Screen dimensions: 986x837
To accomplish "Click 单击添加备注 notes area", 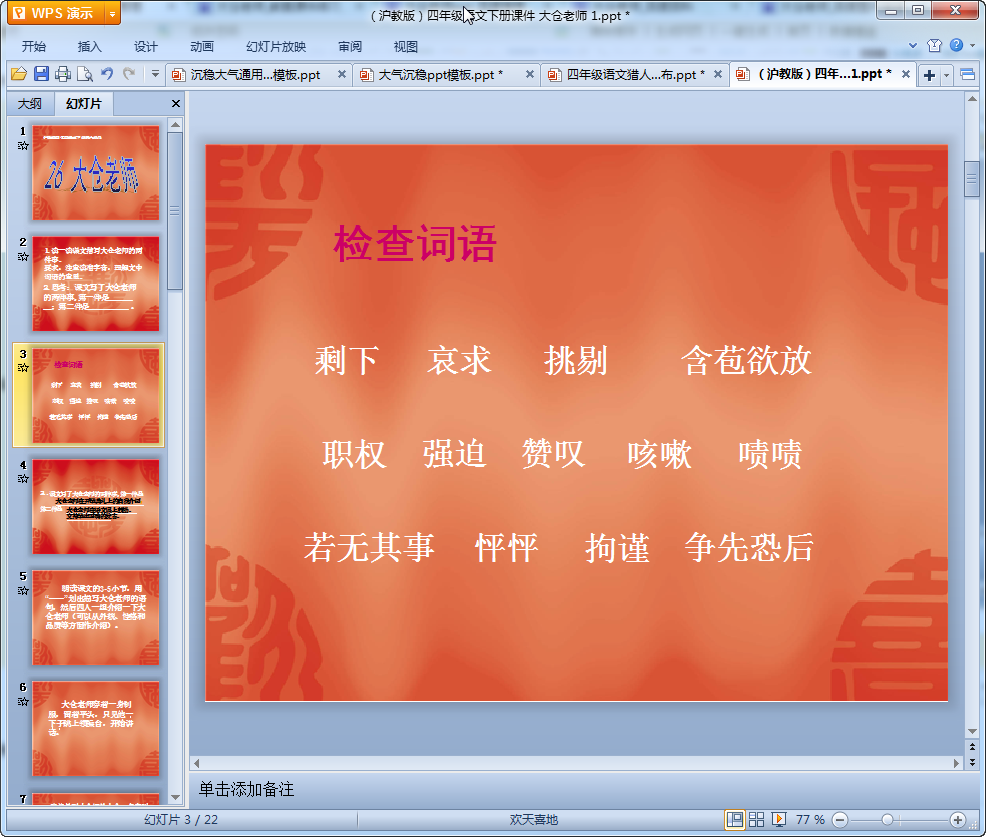I will pyautogui.click(x=246, y=789).
